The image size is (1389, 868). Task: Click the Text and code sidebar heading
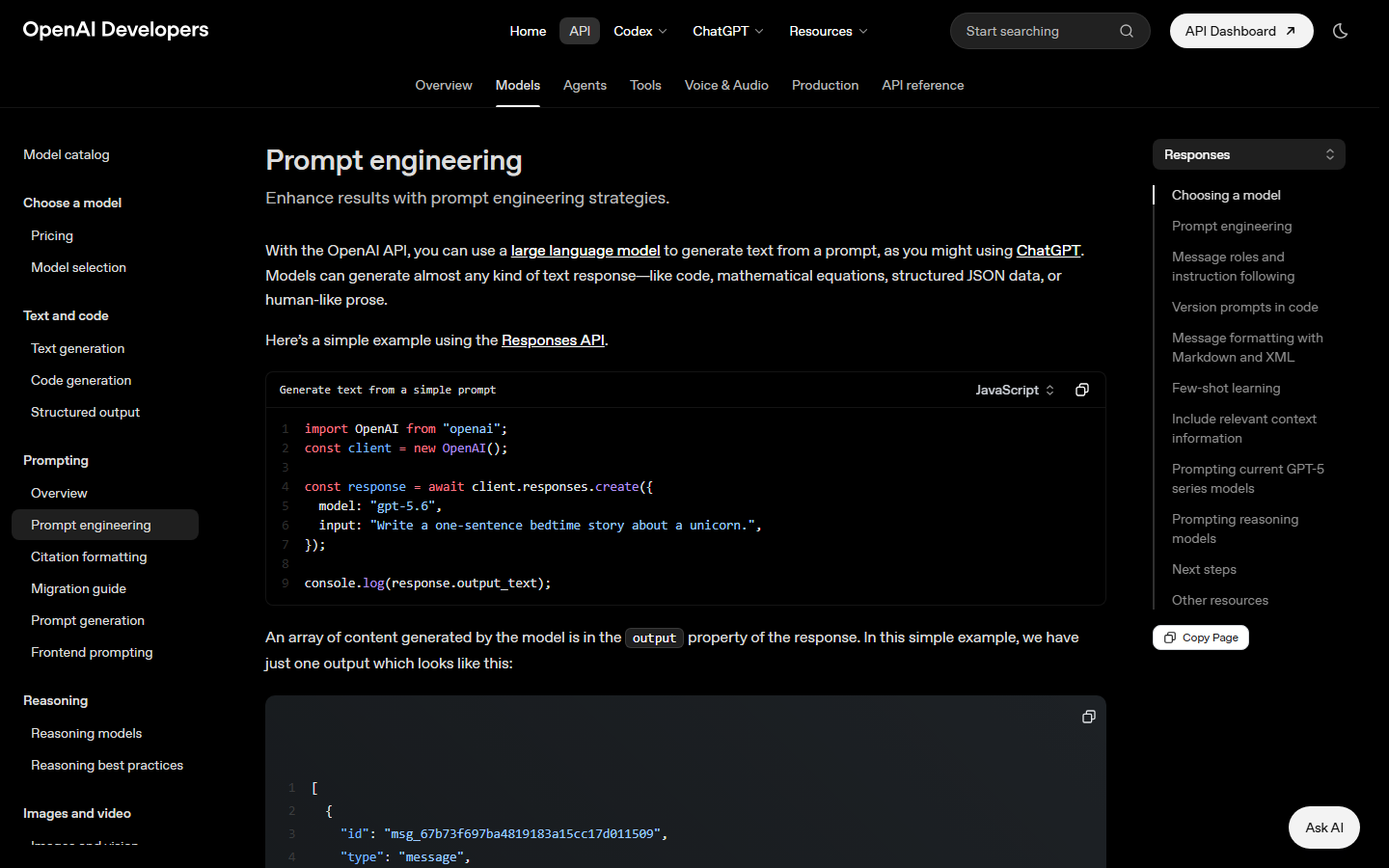(x=66, y=315)
